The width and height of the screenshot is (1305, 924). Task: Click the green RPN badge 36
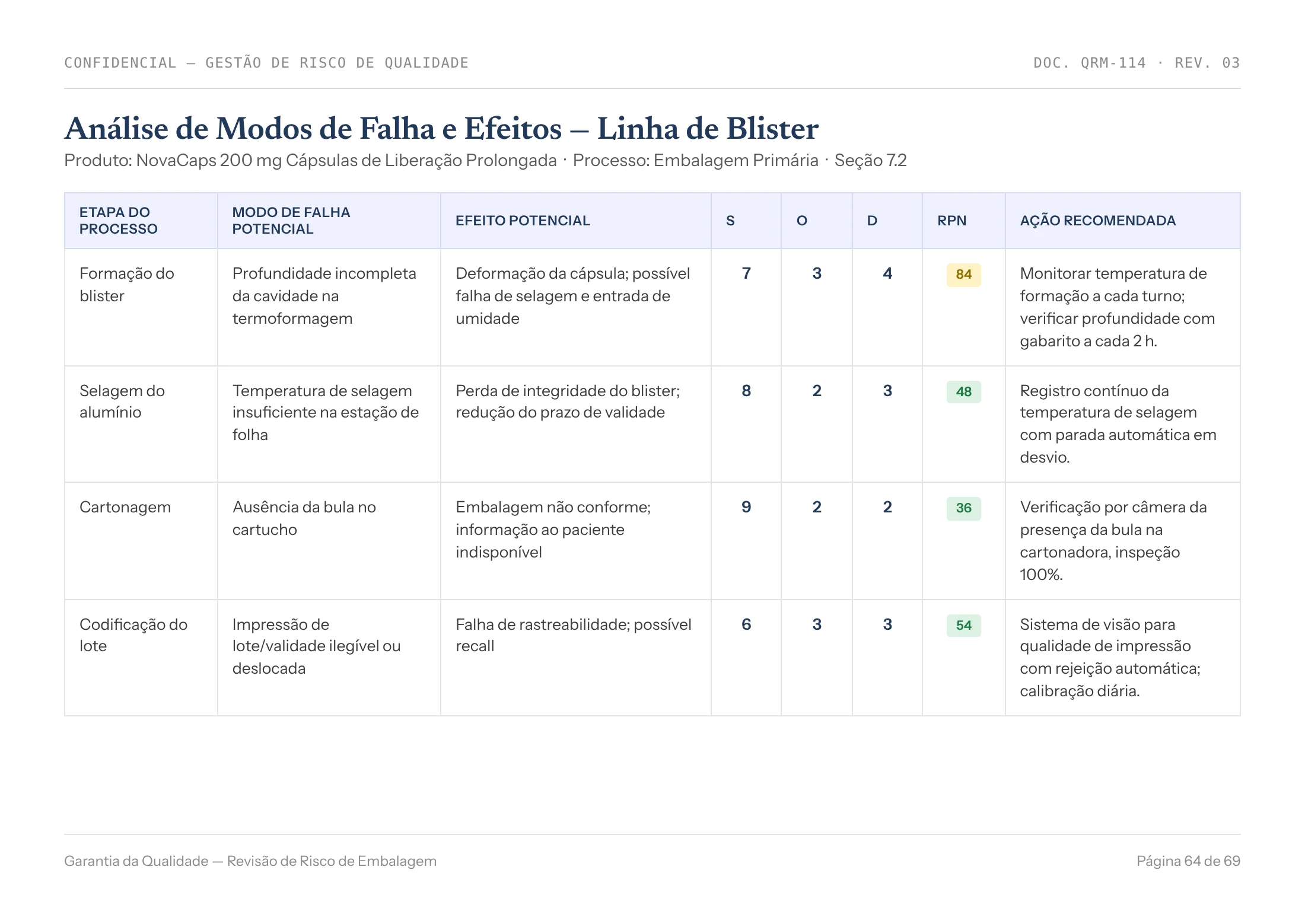(964, 508)
